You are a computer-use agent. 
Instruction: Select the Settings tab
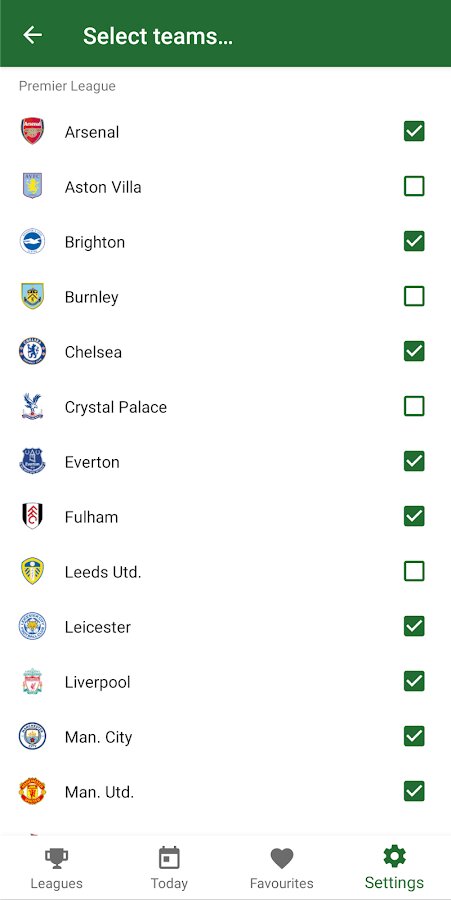(x=394, y=868)
